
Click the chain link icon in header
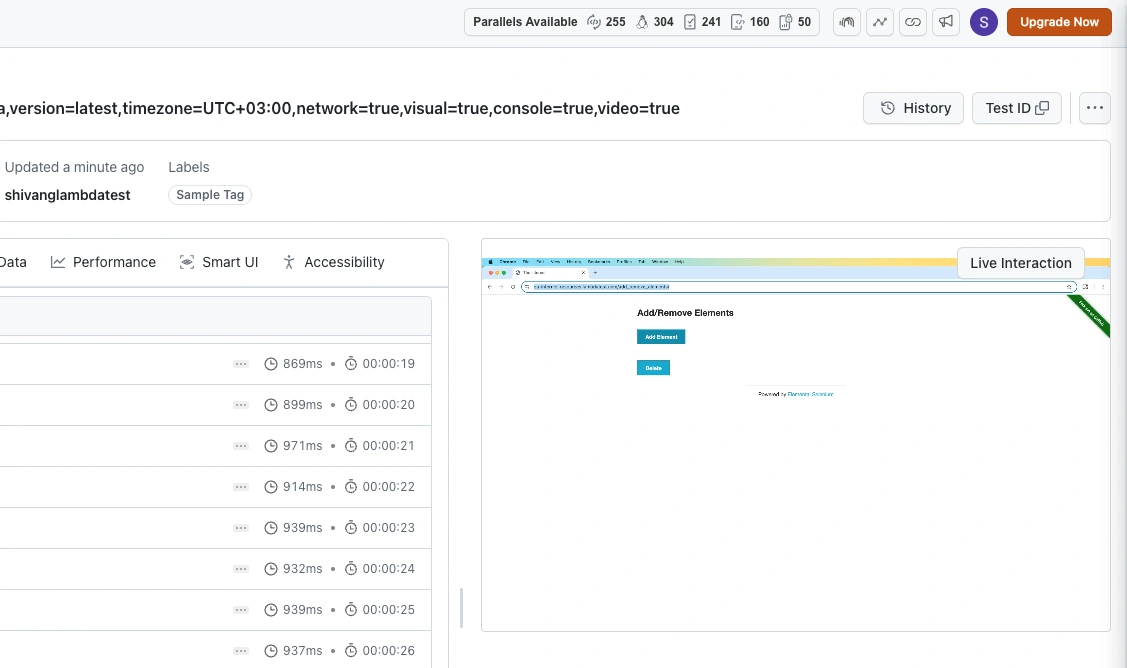coord(913,22)
